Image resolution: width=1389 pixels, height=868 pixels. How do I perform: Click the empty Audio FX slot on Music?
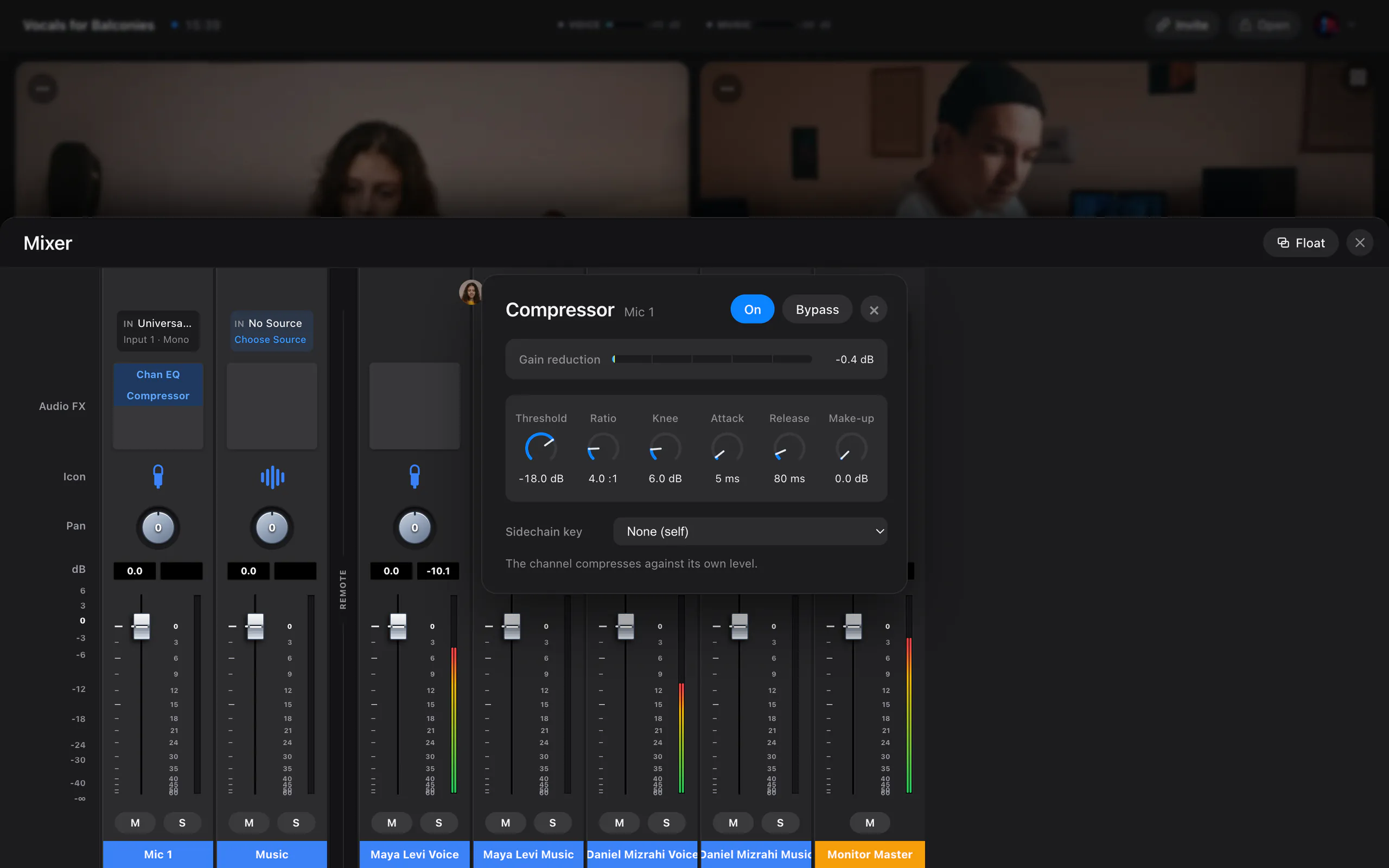(272, 406)
